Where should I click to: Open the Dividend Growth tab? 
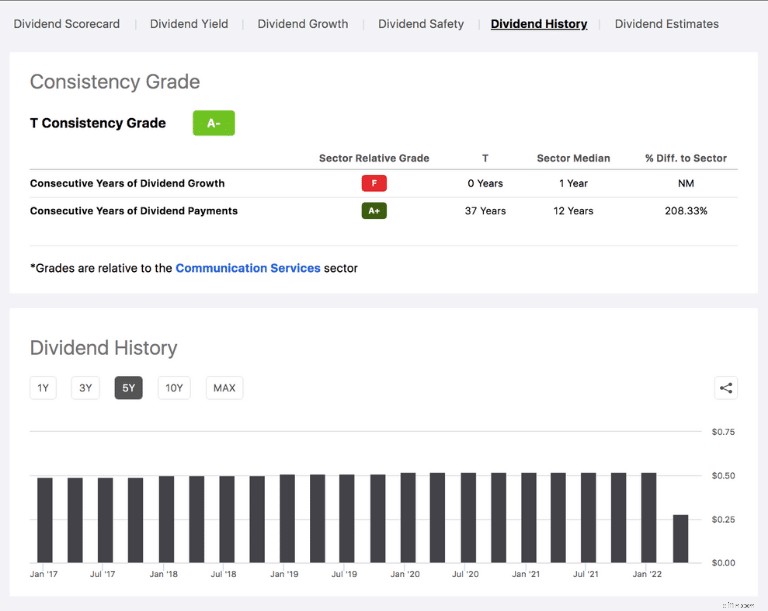pyautogui.click(x=303, y=24)
